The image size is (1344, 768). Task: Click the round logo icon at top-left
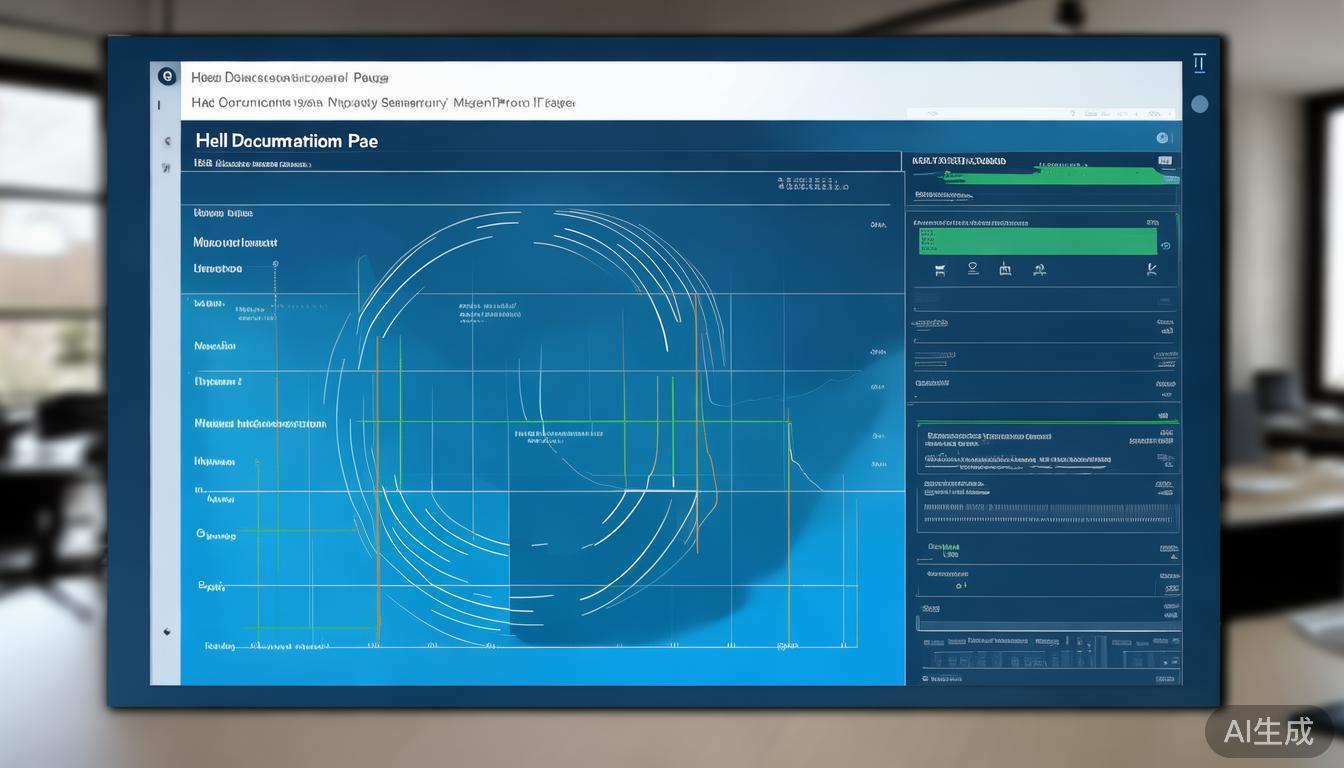[x=166, y=76]
